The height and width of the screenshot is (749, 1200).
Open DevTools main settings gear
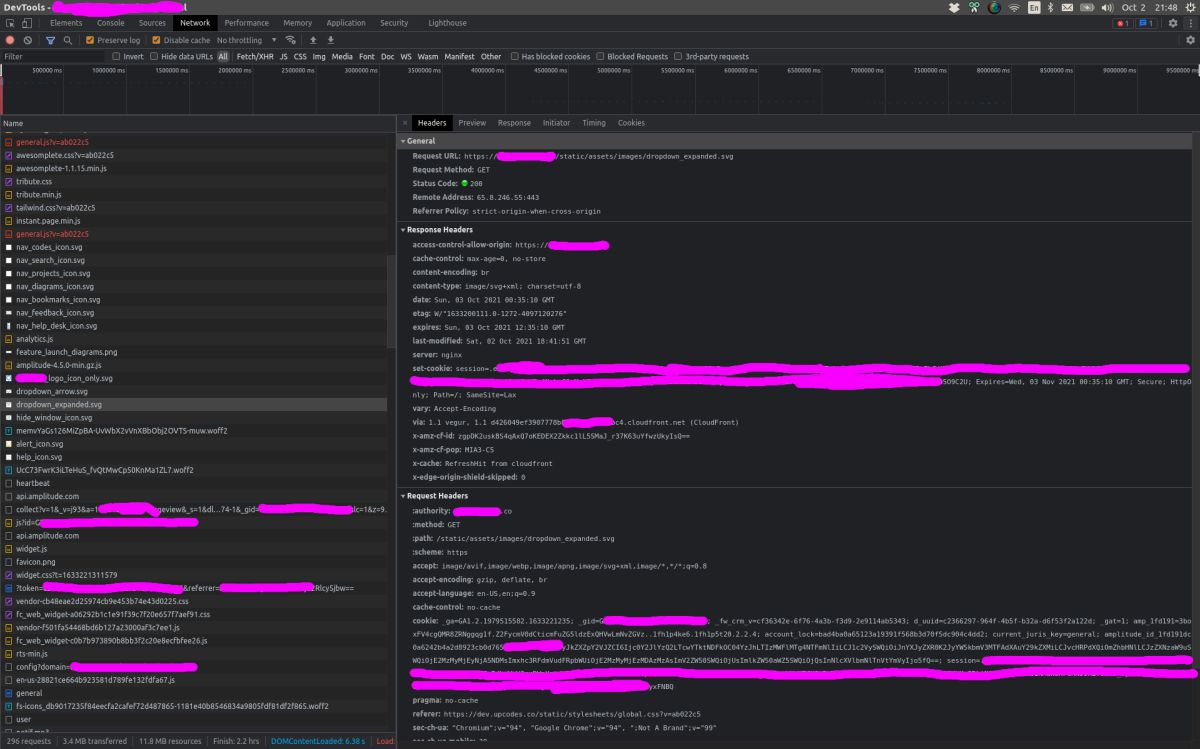point(1172,23)
